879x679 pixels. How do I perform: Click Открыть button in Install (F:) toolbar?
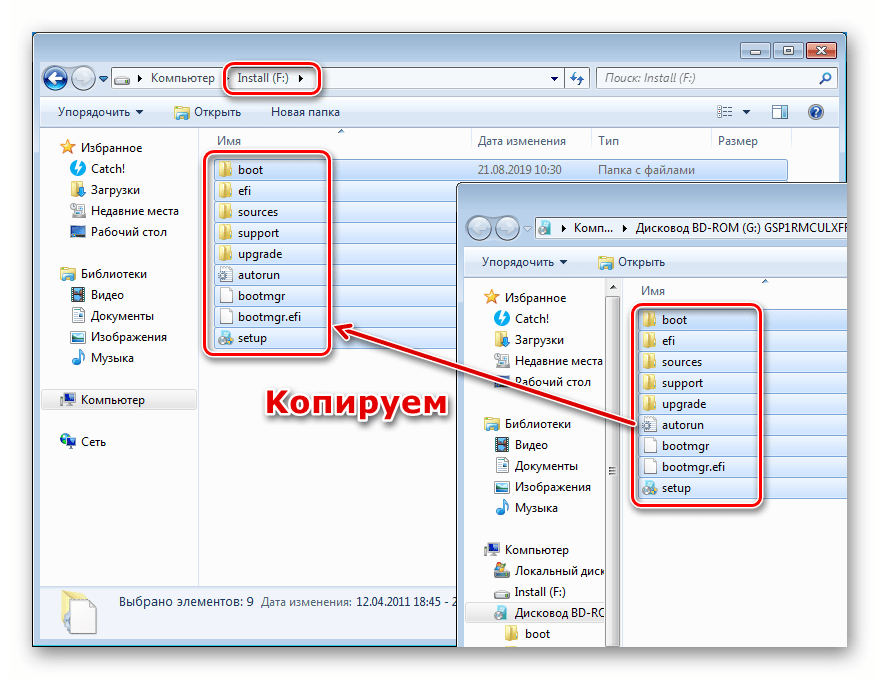pyautogui.click(x=207, y=112)
